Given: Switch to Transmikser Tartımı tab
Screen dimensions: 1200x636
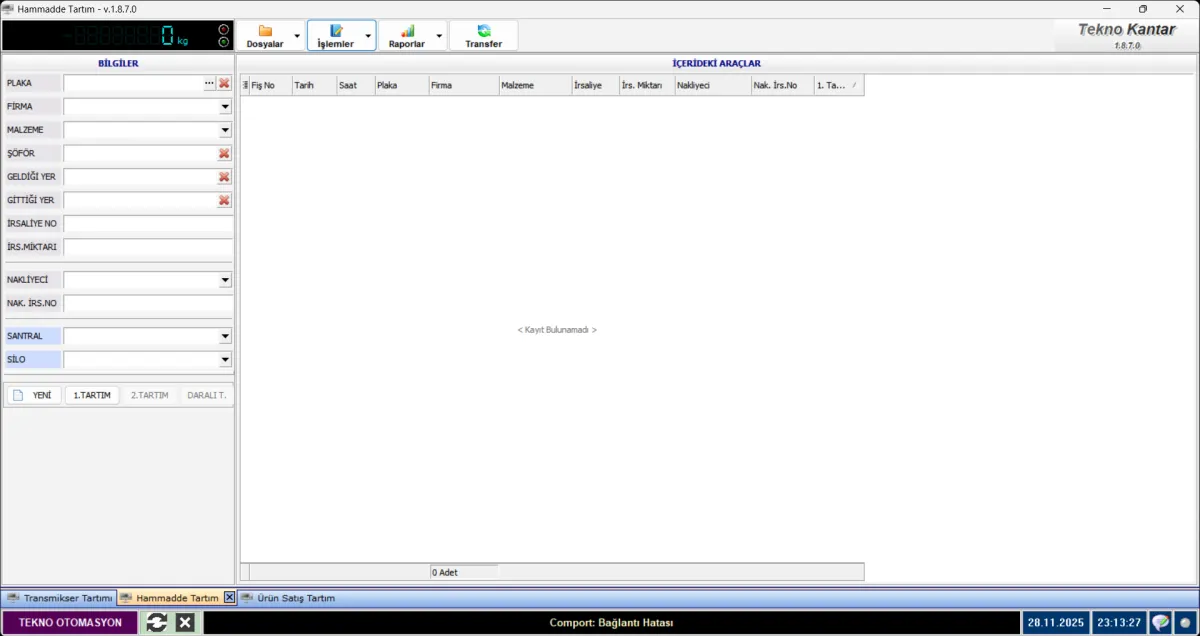Looking at the screenshot, I should [59, 598].
